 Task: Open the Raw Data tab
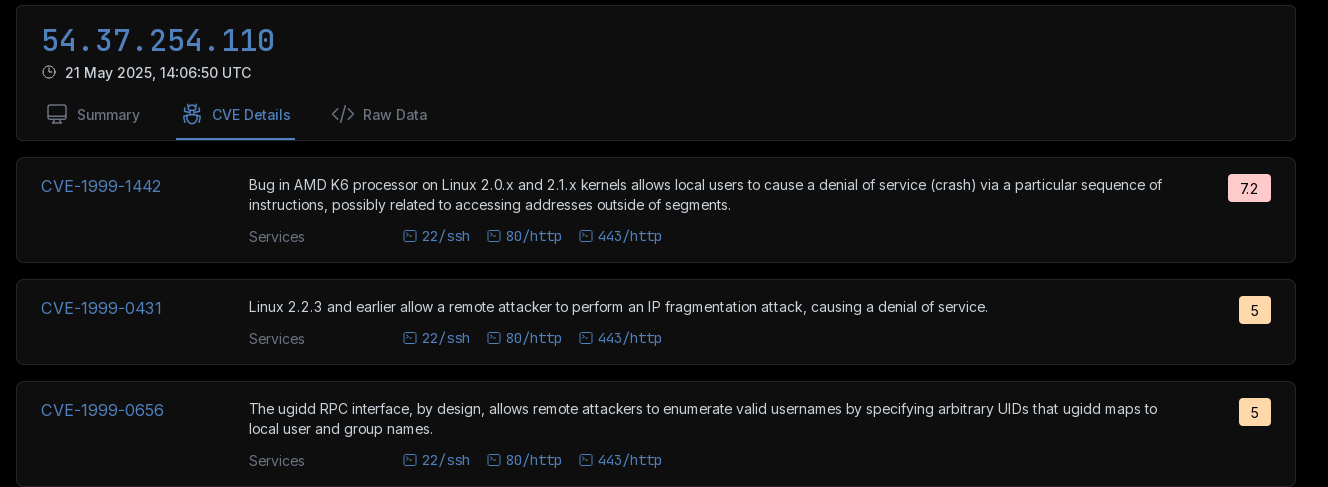379,115
